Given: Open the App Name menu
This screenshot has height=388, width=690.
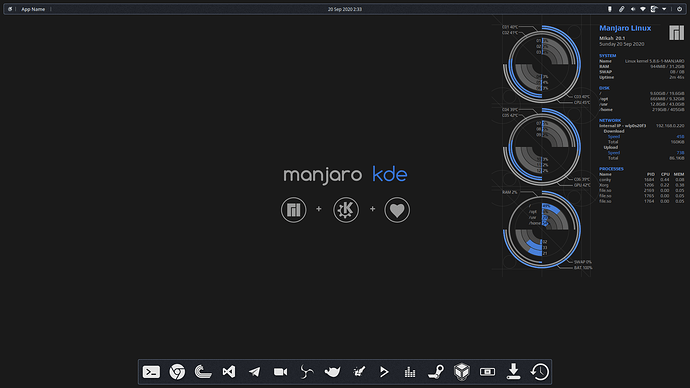Looking at the screenshot, I should 33,9.
